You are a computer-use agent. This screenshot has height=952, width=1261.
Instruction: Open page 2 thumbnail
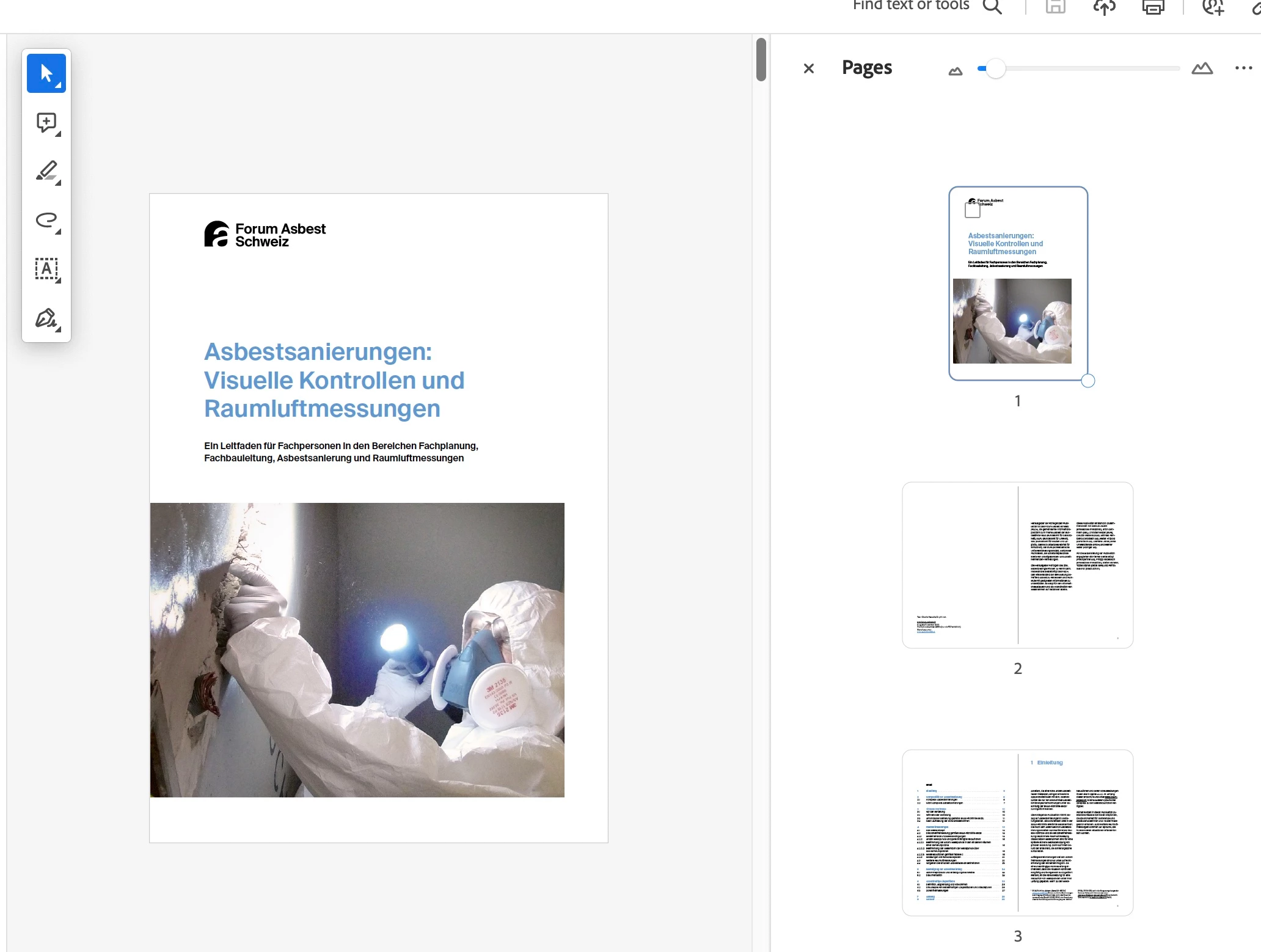(1017, 565)
